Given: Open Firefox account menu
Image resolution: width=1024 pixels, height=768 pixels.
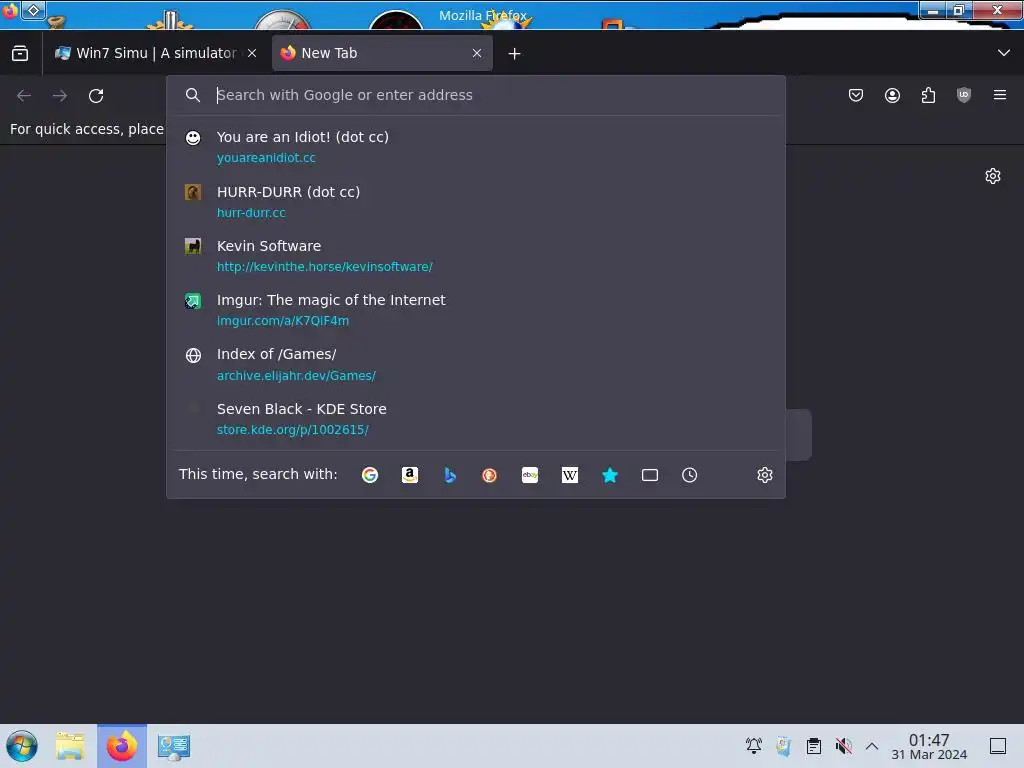Looking at the screenshot, I should pyautogui.click(x=892, y=95).
